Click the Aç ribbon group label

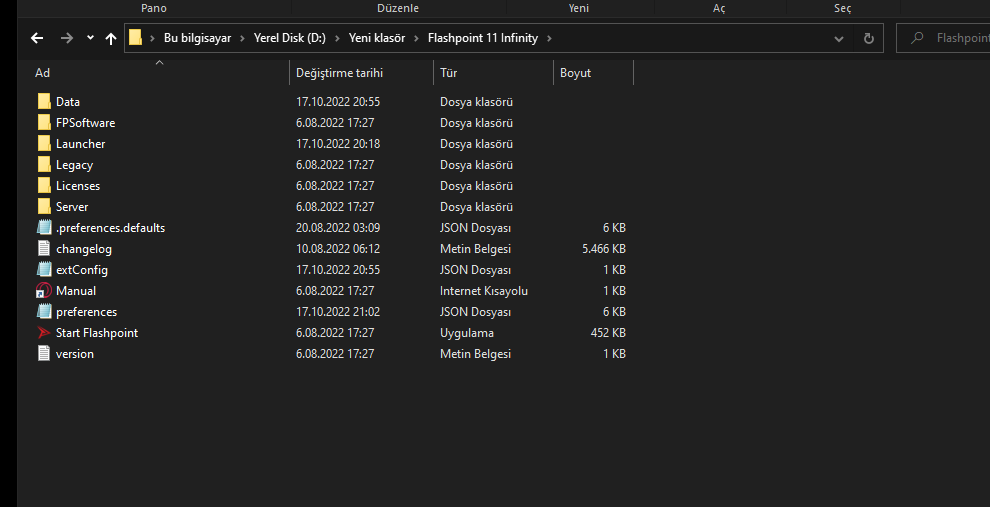[719, 8]
